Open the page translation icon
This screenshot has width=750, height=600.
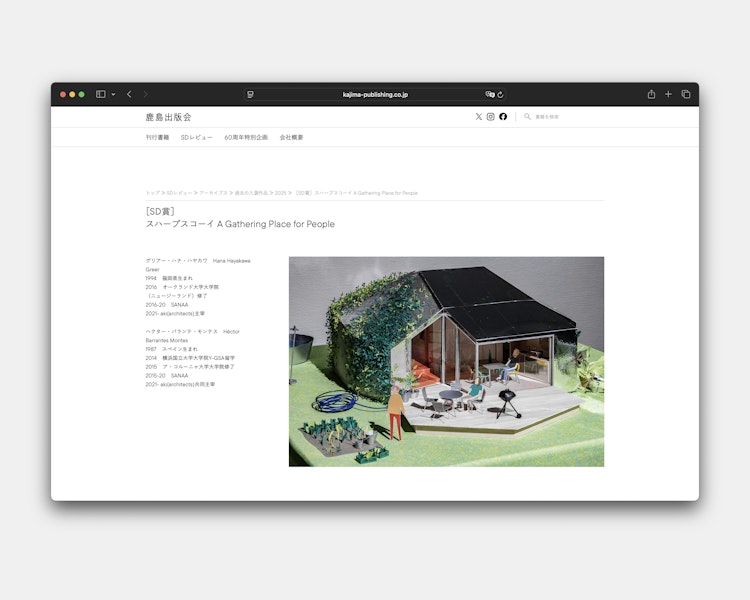(x=490, y=94)
